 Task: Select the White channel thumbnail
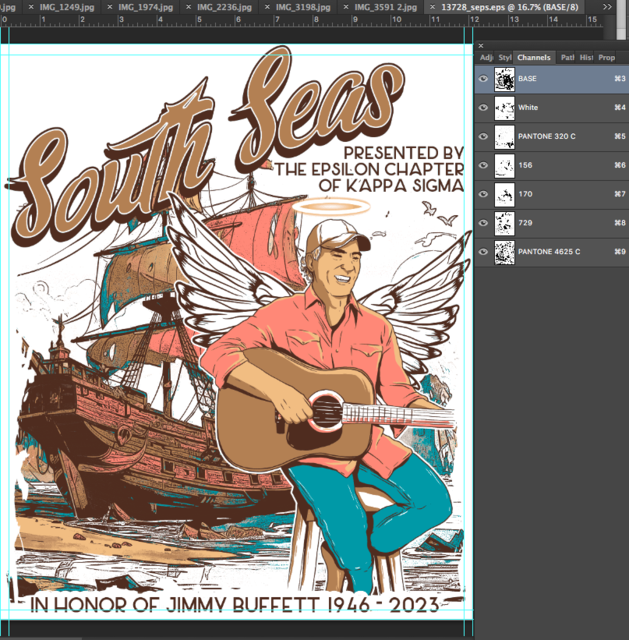pyautogui.click(x=505, y=108)
